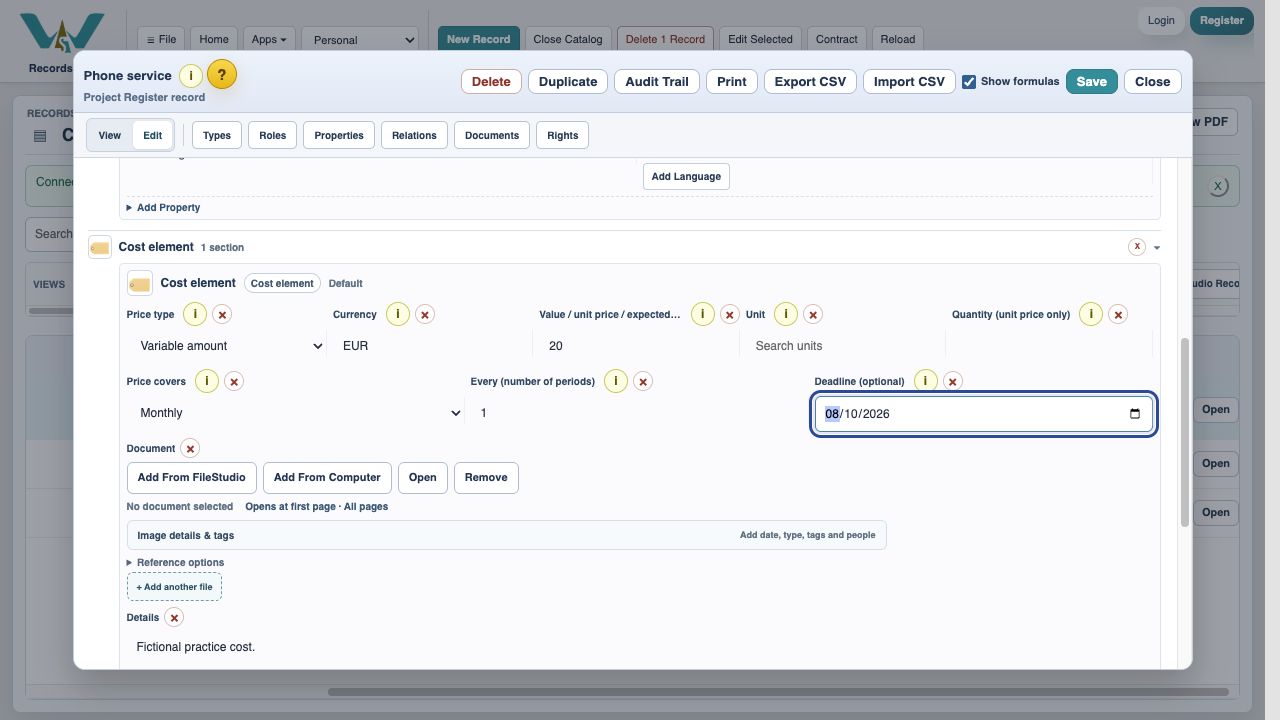Image resolution: width=1280 pixels, height=720 pixels.
Task: Click the Price covers info icon
Action: [x=207, y=381]
